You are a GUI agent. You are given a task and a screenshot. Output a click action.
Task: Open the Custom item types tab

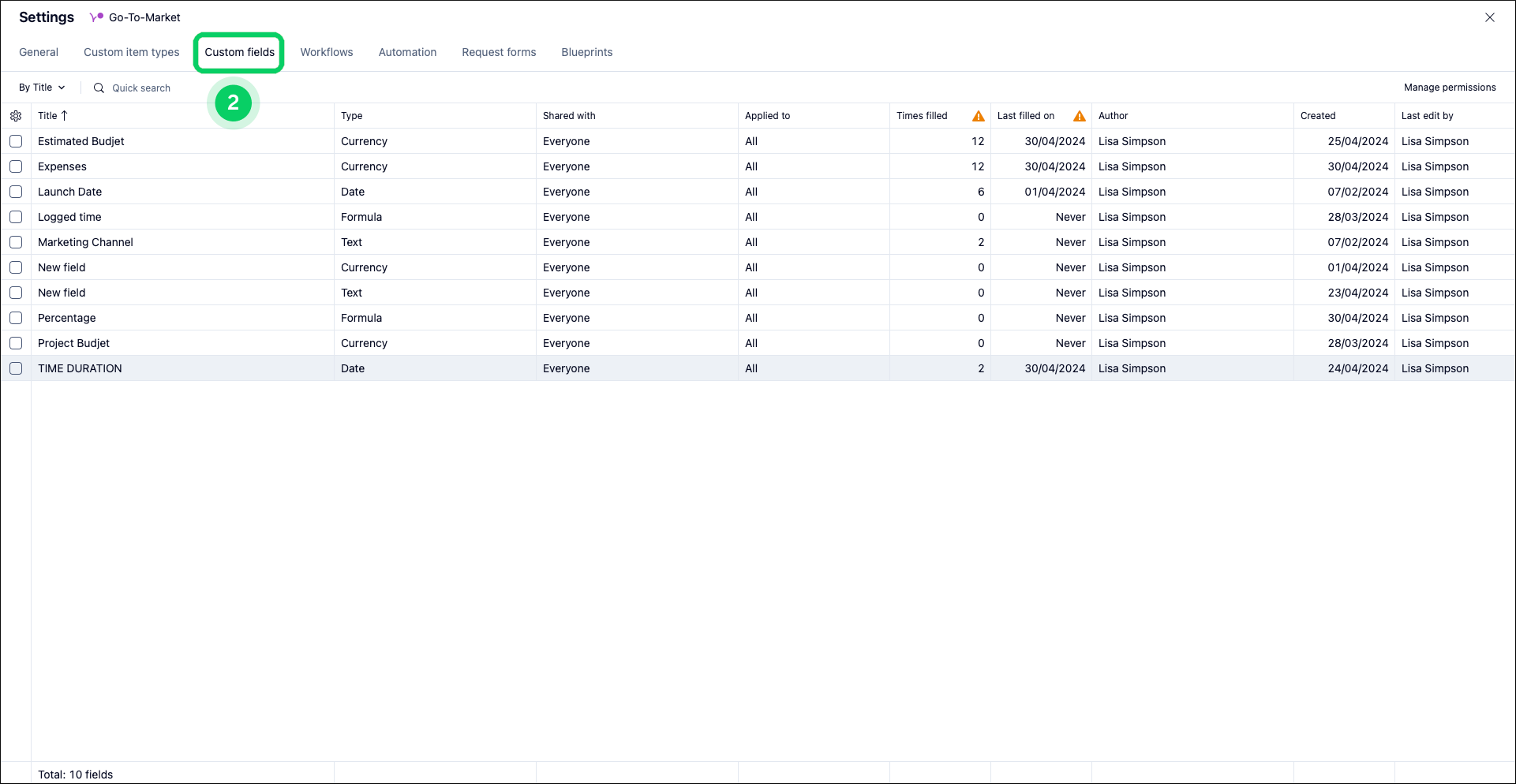[x=131, y=52]
